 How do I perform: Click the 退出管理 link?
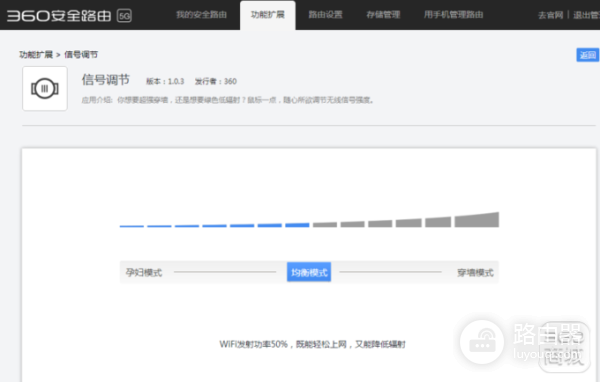pyautogui.click(x=586, y=15)
